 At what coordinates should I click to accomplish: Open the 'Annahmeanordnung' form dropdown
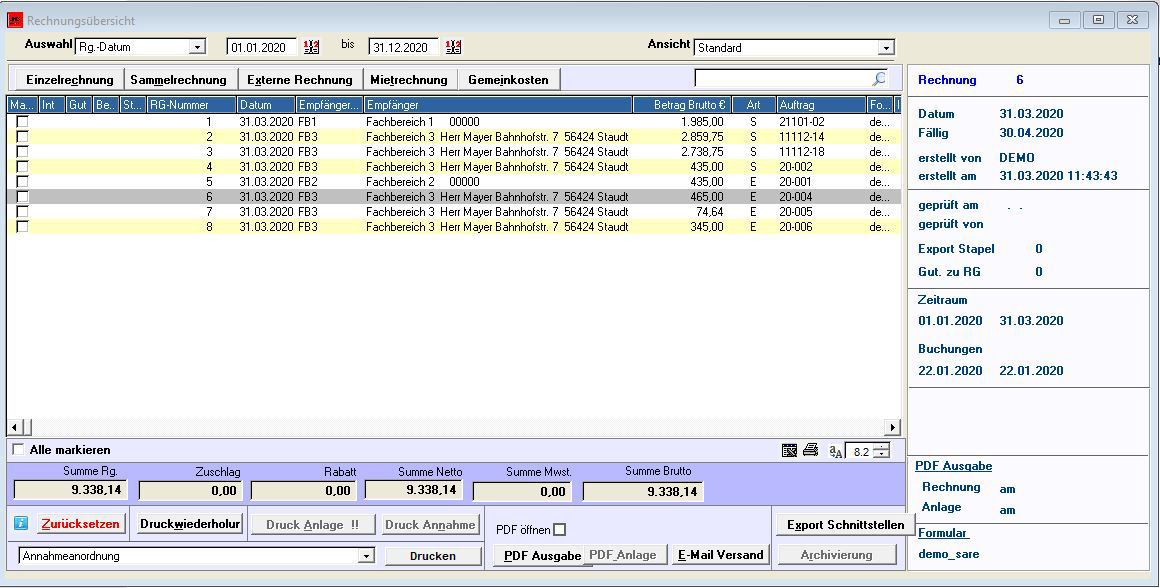[366, 556]
